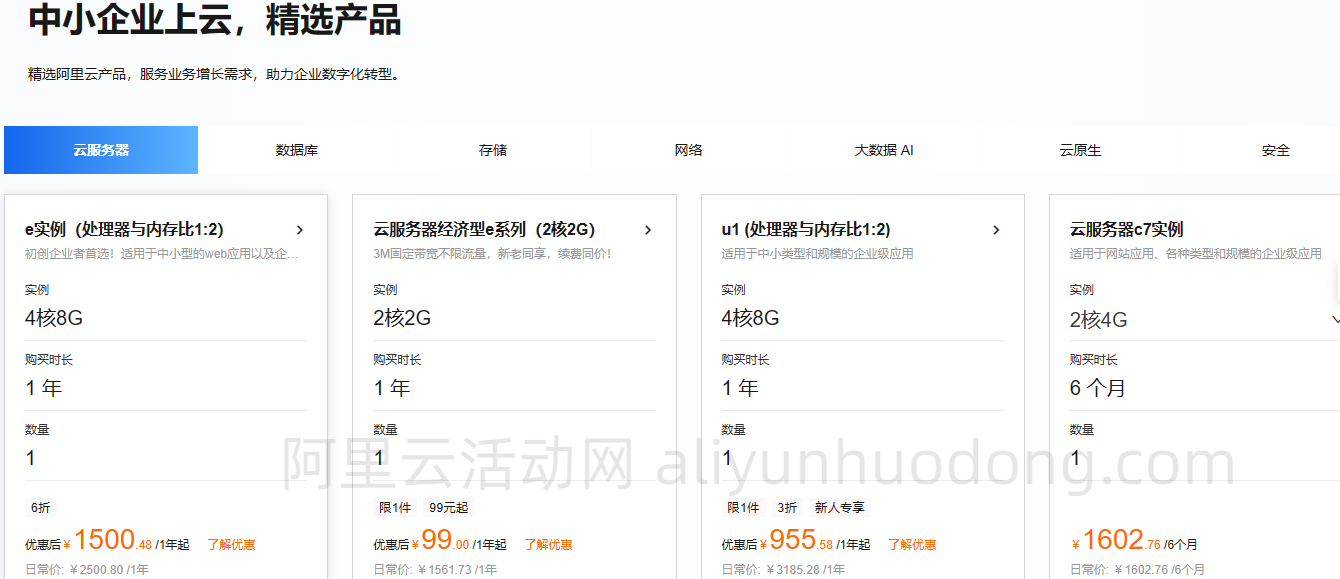1340x579 pixels.
Task: Click the 99元起 tag
Action: click(448, 508)
